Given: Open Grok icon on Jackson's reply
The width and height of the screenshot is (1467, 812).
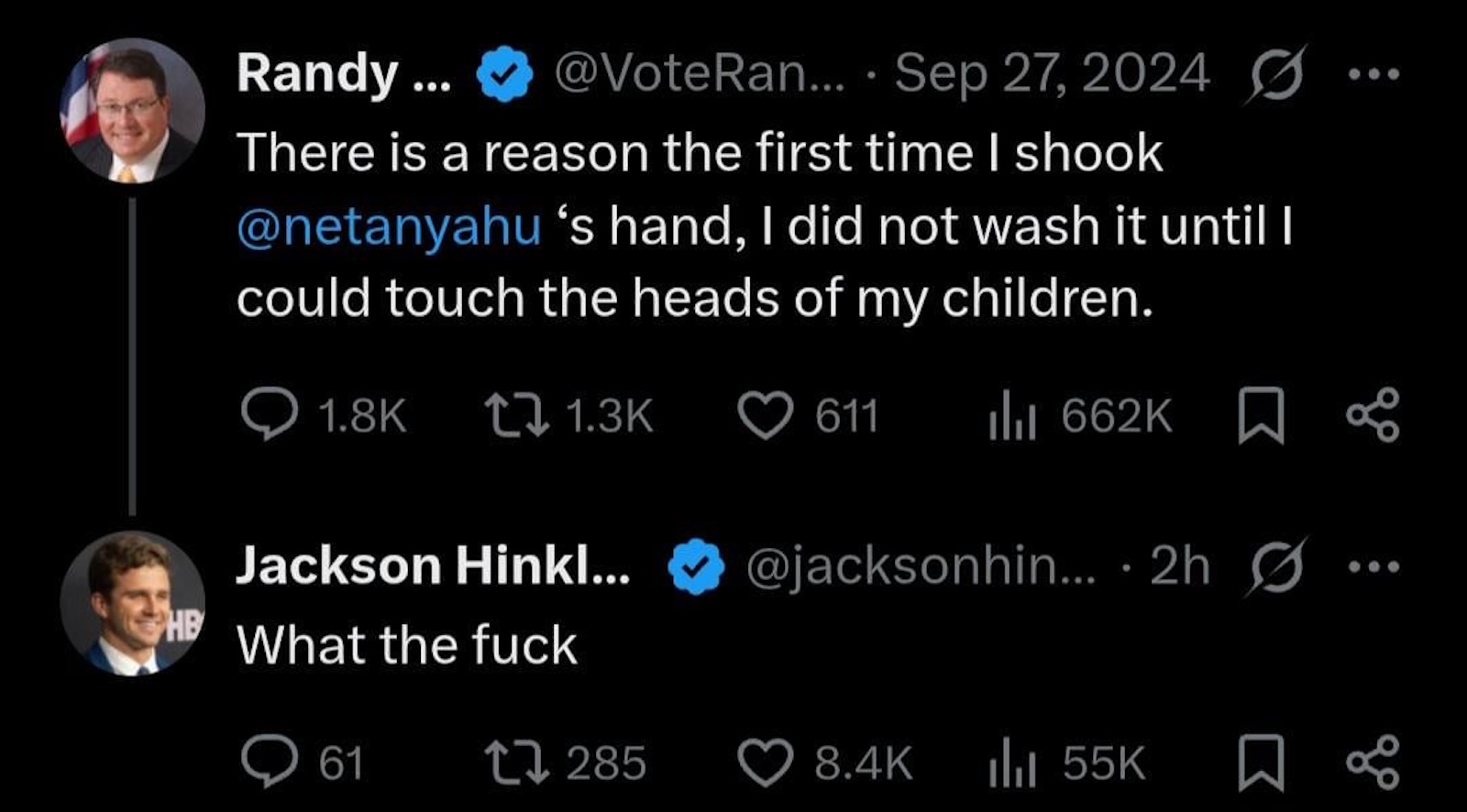Looking at the screenshot, I should 1275,567.
